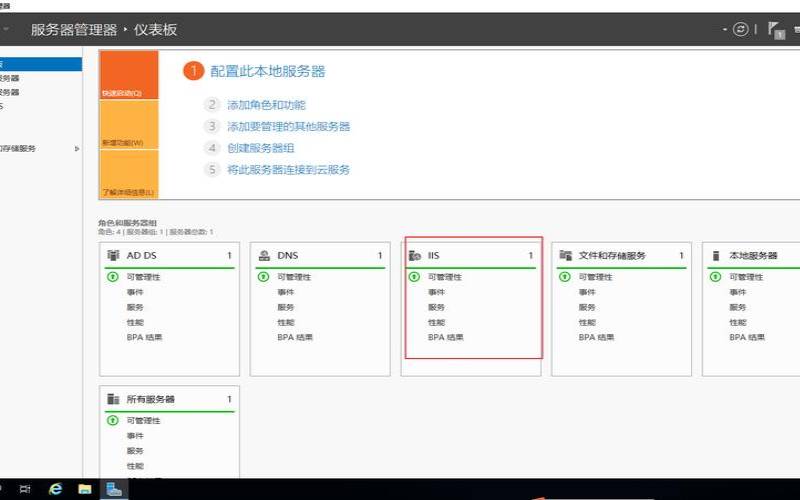Click 可管理性 in the DNS tile
Screen dimensions: 800x500
tap(294, 277)
